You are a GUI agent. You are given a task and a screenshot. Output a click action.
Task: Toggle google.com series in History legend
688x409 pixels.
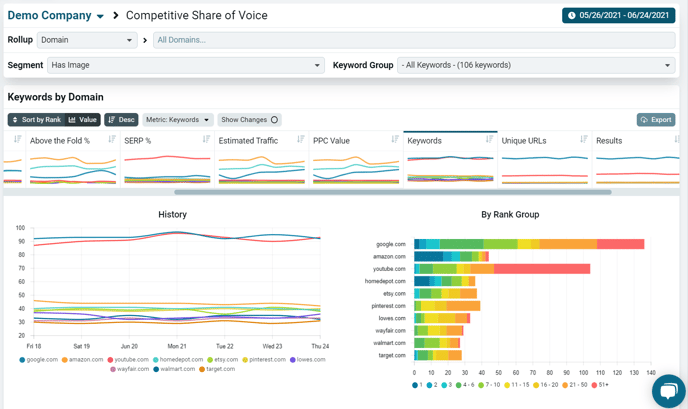pyautogui.click(x=39, y=359)
